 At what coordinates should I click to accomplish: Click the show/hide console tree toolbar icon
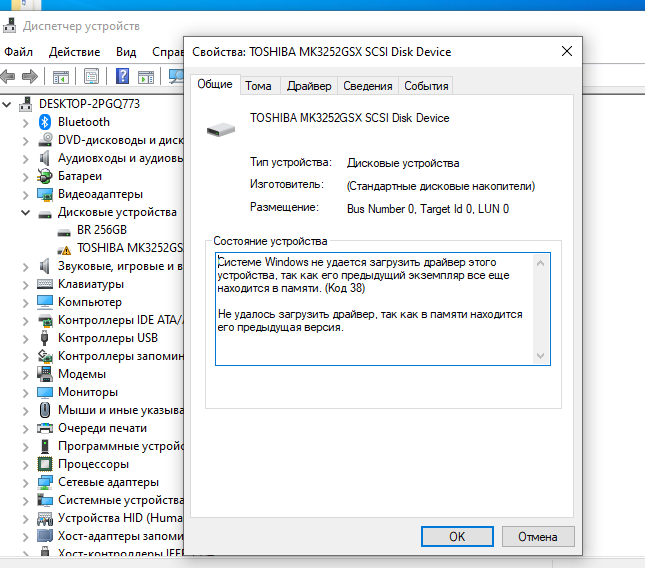[x=60, y=77]
